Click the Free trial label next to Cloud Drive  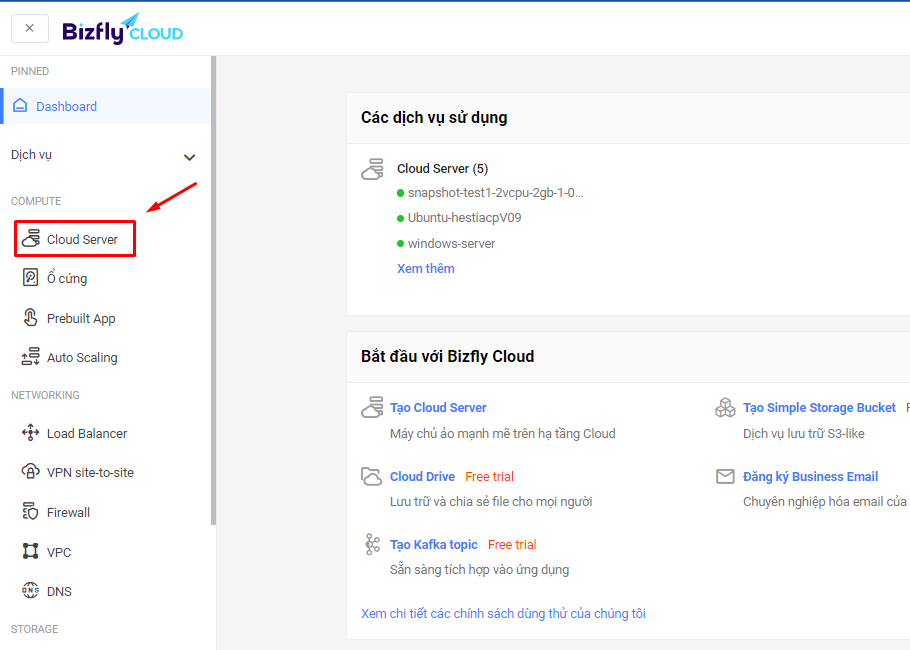tap(489, 476)
